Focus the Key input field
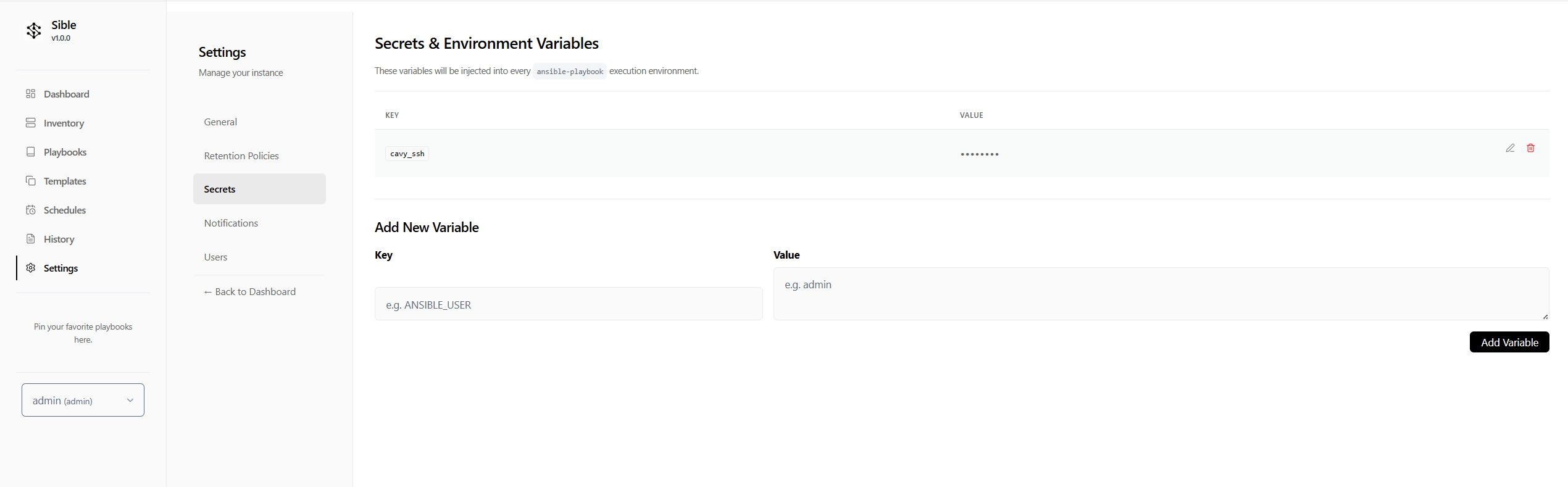The height and width of the screenshot is (487, 1568). tap(568, 304)
